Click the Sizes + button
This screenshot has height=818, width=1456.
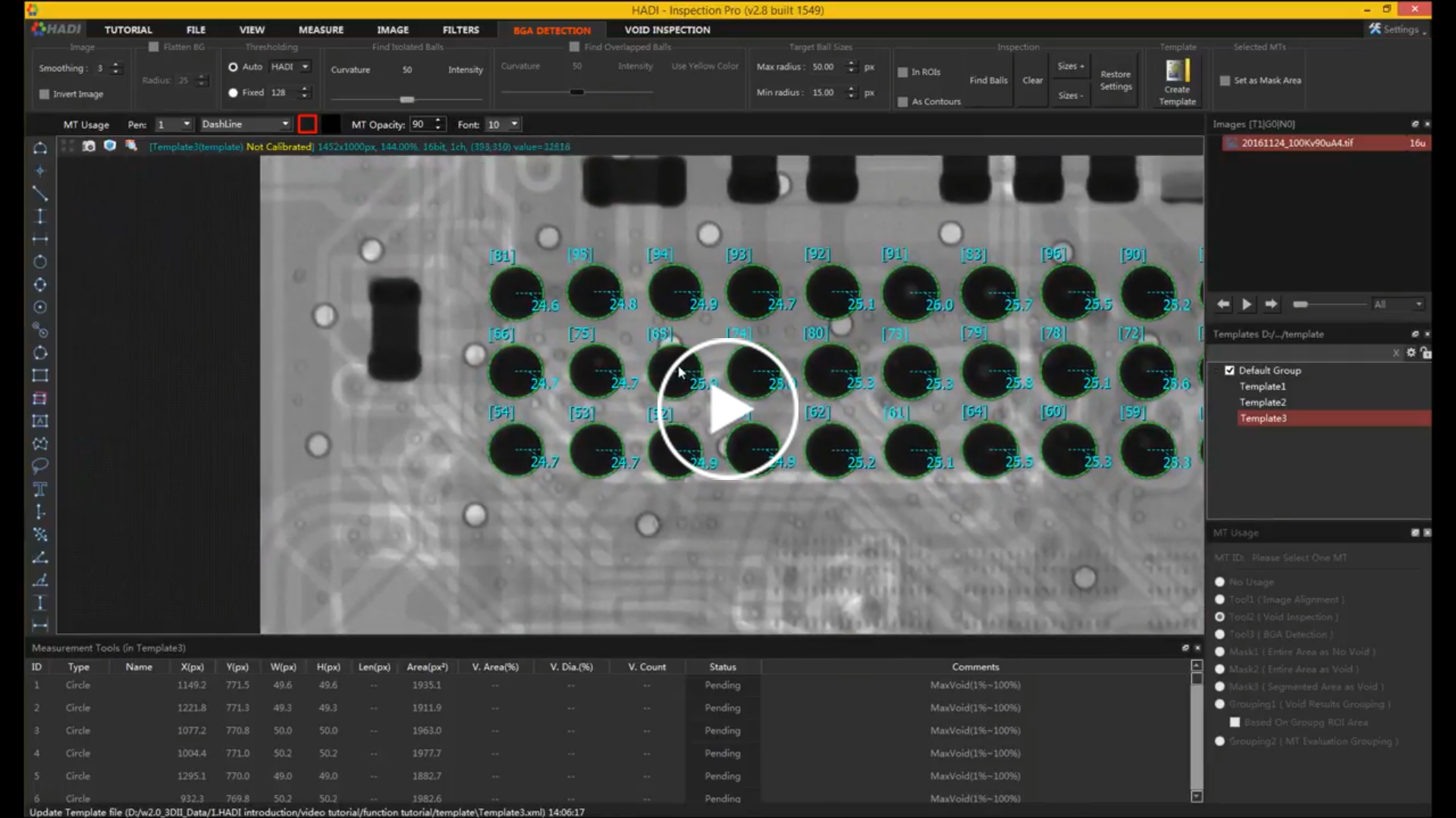pos(1071,66)
